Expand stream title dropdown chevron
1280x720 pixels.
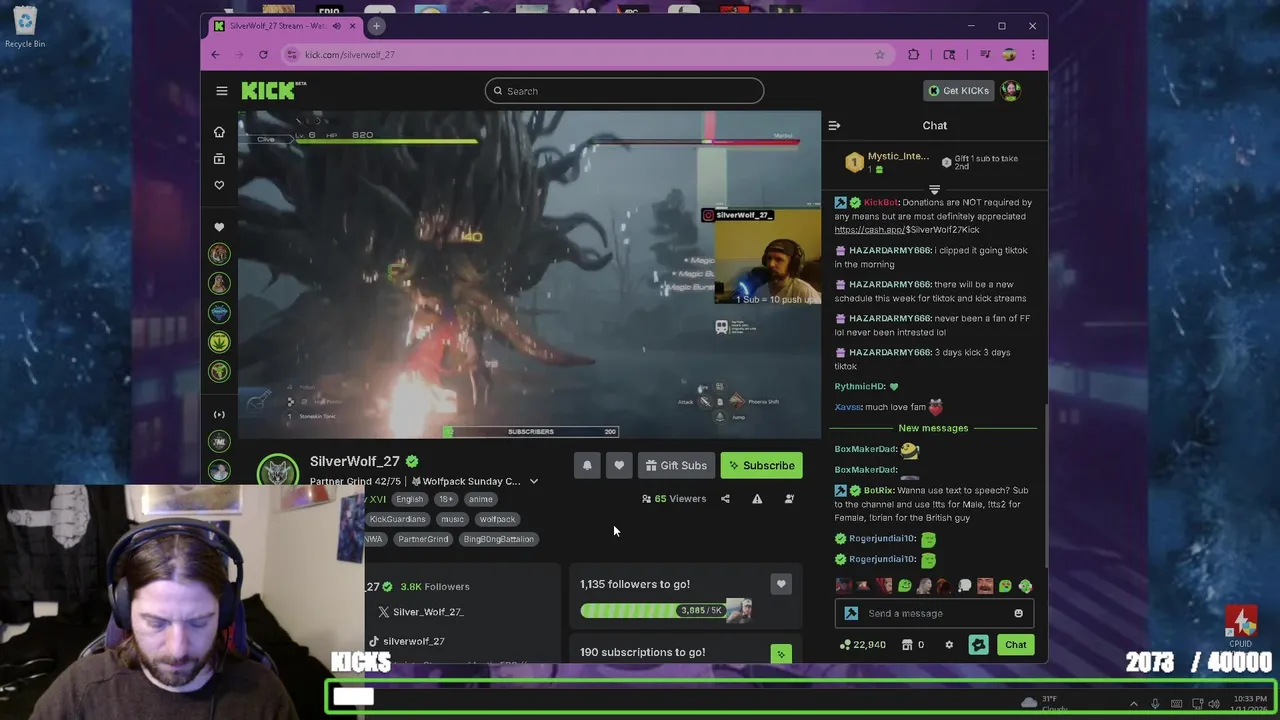pyautogui.click(x=534, y=482)
